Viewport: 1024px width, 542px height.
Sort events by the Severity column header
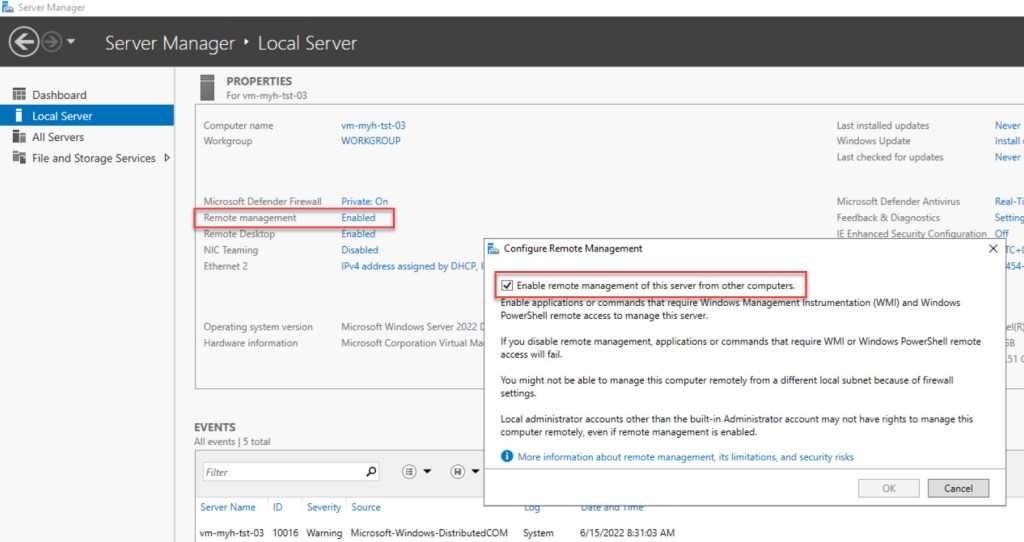pyautogui.click(x=323, y=507)
